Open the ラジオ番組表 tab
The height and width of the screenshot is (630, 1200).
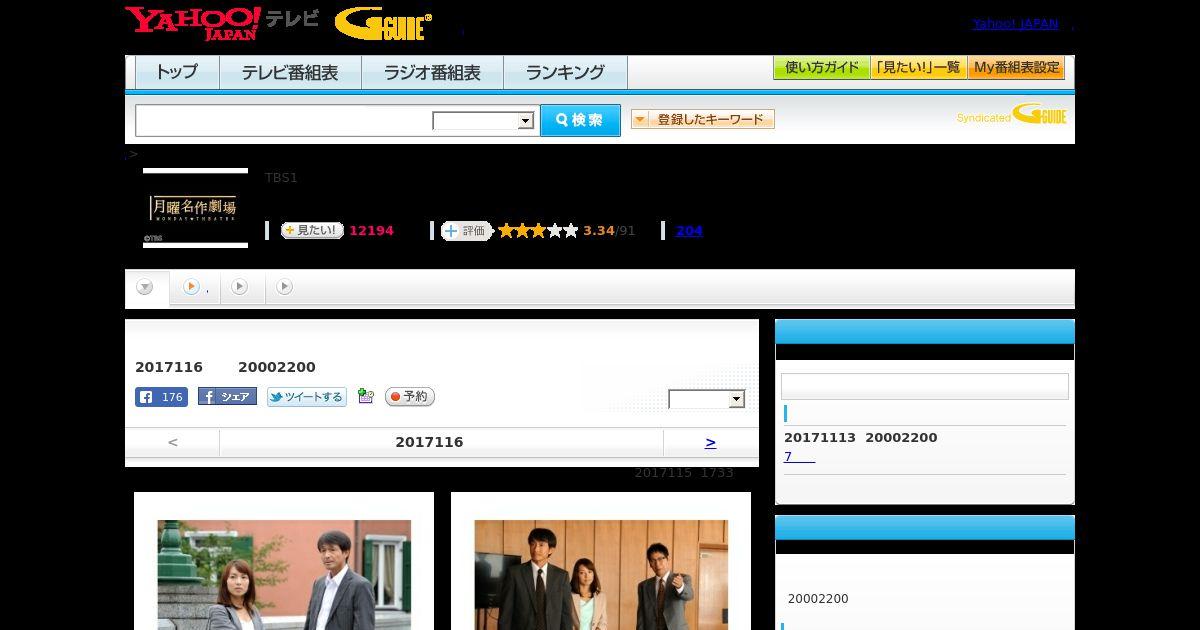(432, 72)
